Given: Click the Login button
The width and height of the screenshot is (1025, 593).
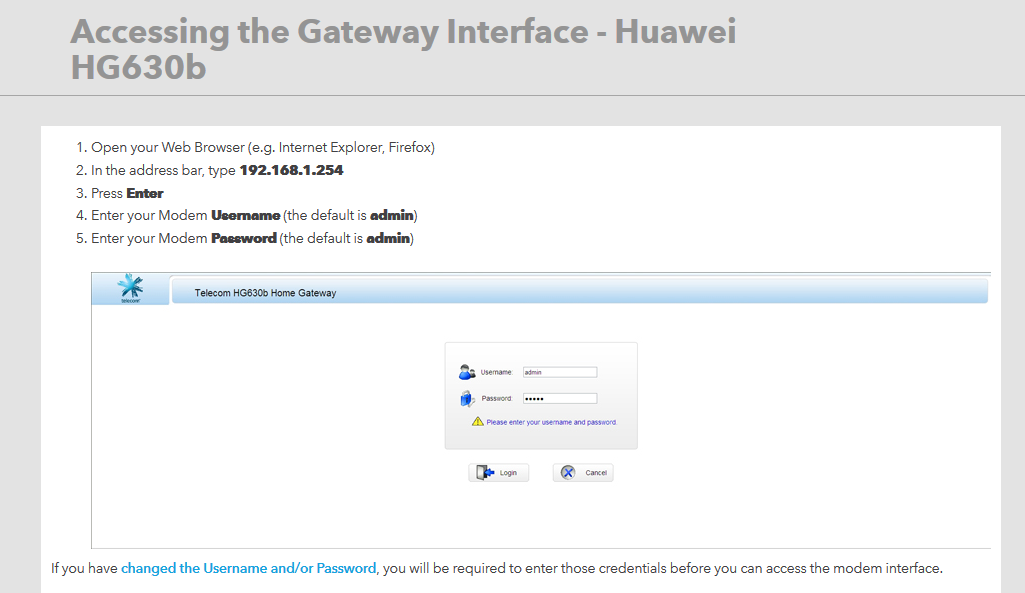Looking at the screenshot, I should [498, 473].
